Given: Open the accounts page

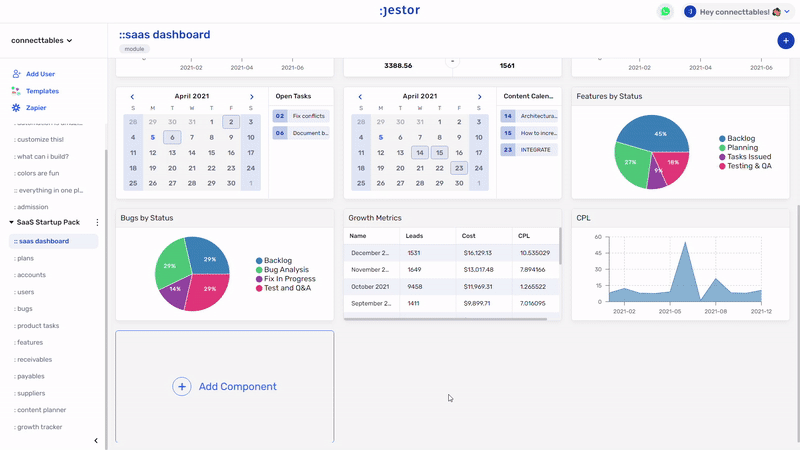Looking at the screenshot, I should coord(31,275).
